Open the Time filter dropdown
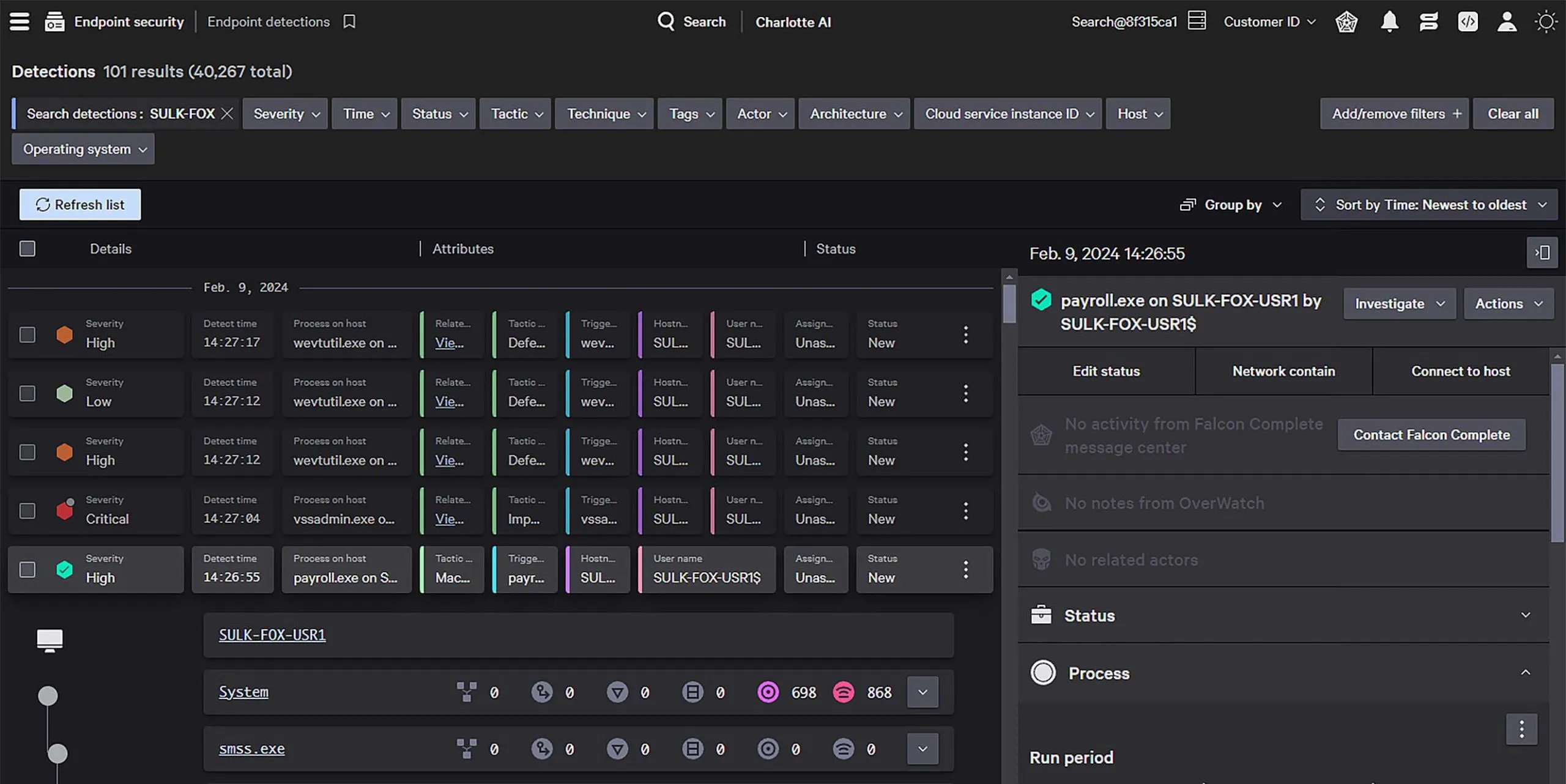 [x=365, y=114]
